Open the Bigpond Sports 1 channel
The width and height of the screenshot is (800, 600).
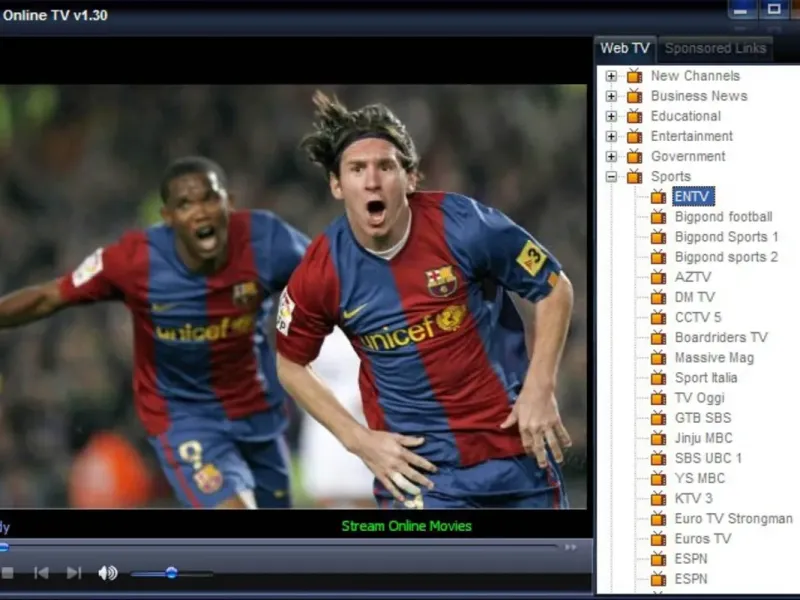click(726, 237)
